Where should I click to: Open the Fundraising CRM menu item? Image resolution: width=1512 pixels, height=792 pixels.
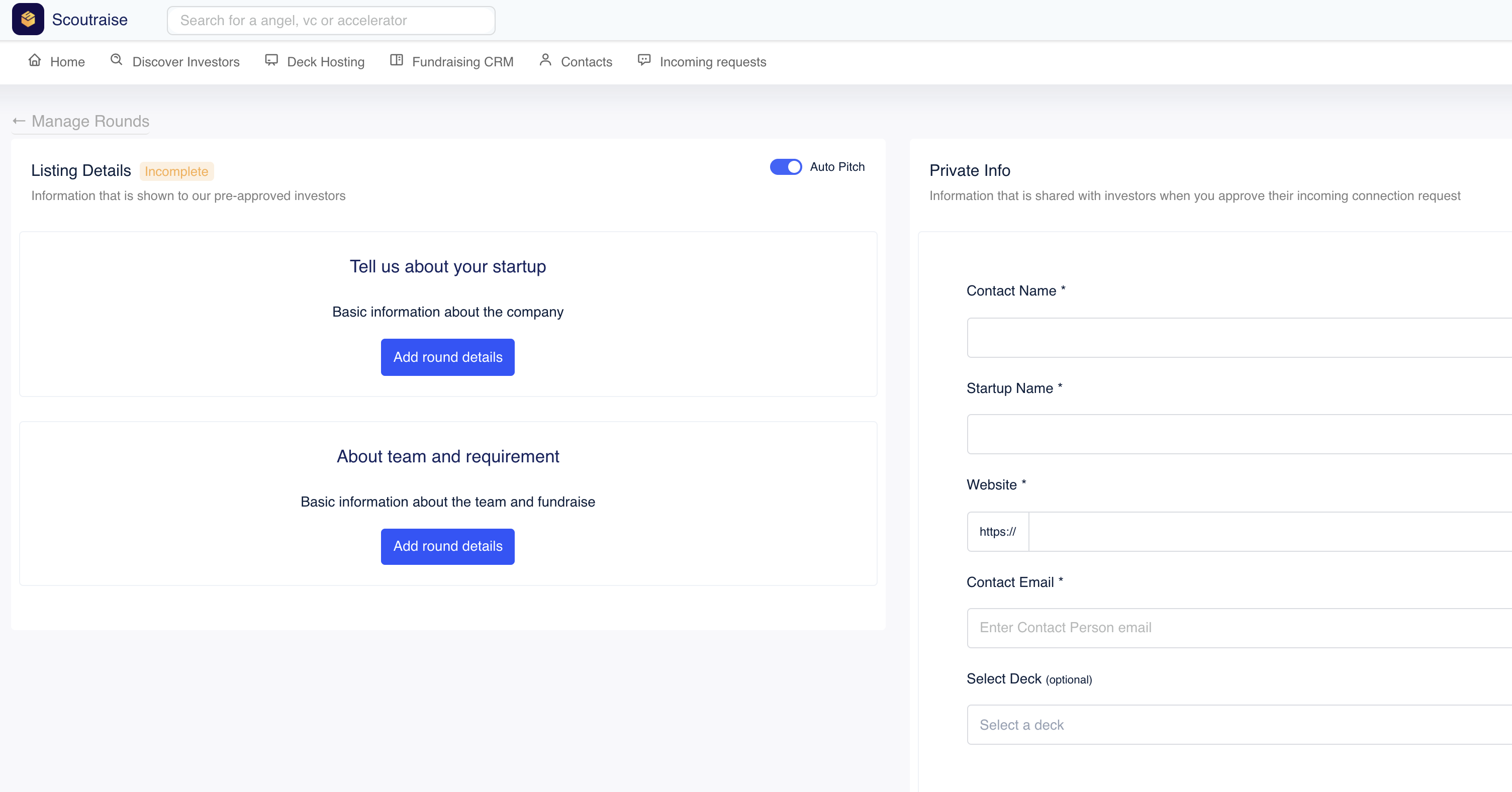[462, 62]
